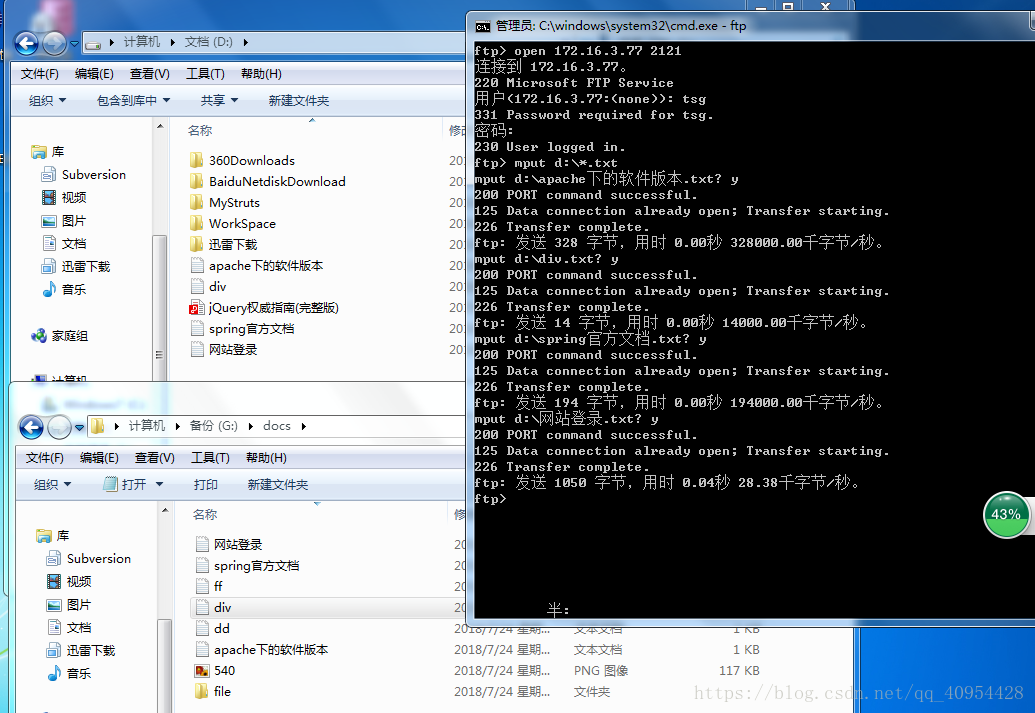Open 文件(F) menu in D: drive window
The width and height of the screenshot is (1035, 713).
coord(40,74)
